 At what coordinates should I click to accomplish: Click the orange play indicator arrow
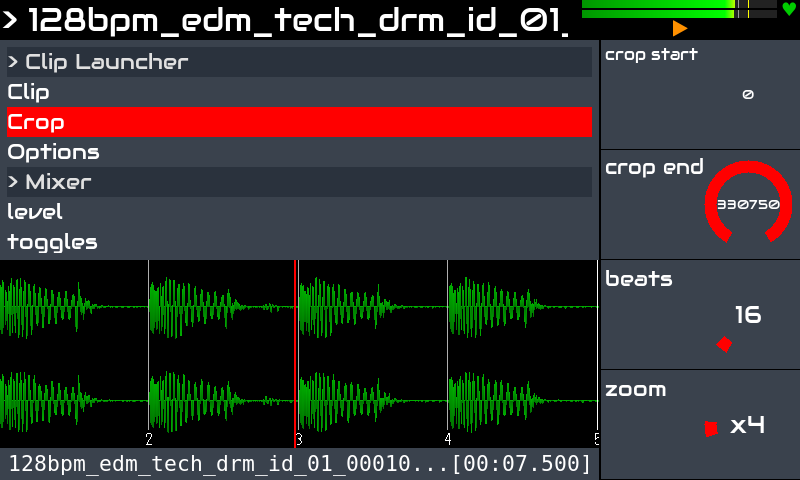click(680, 29)
